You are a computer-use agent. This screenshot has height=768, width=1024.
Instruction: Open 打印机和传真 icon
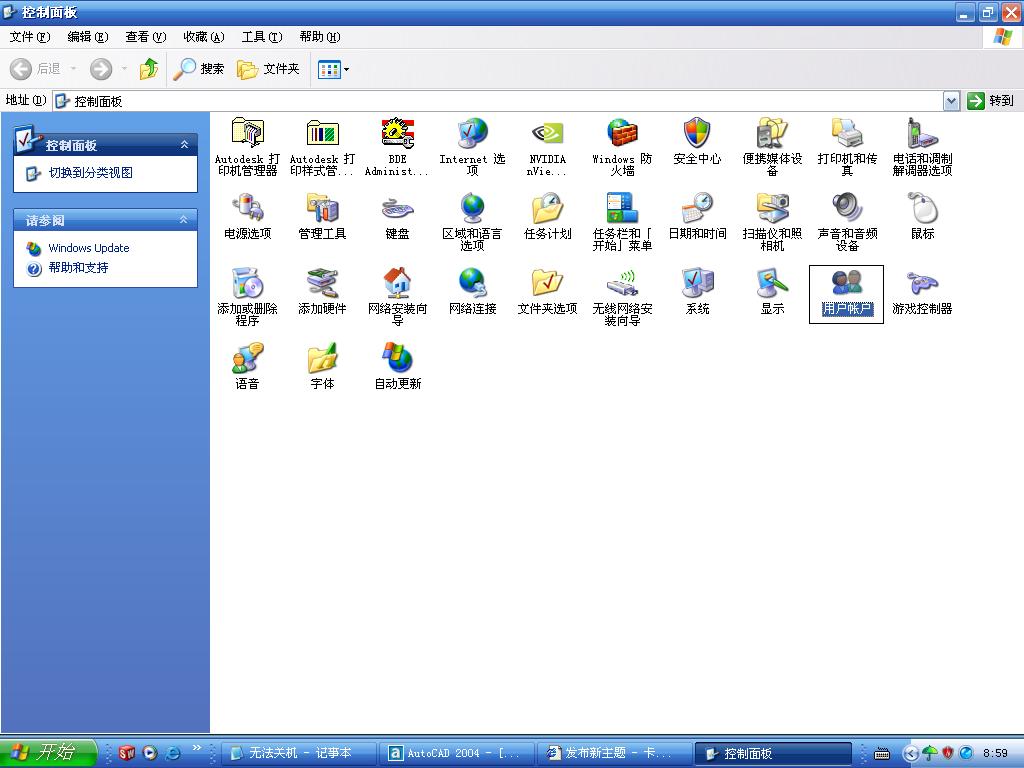coord(847,133)
